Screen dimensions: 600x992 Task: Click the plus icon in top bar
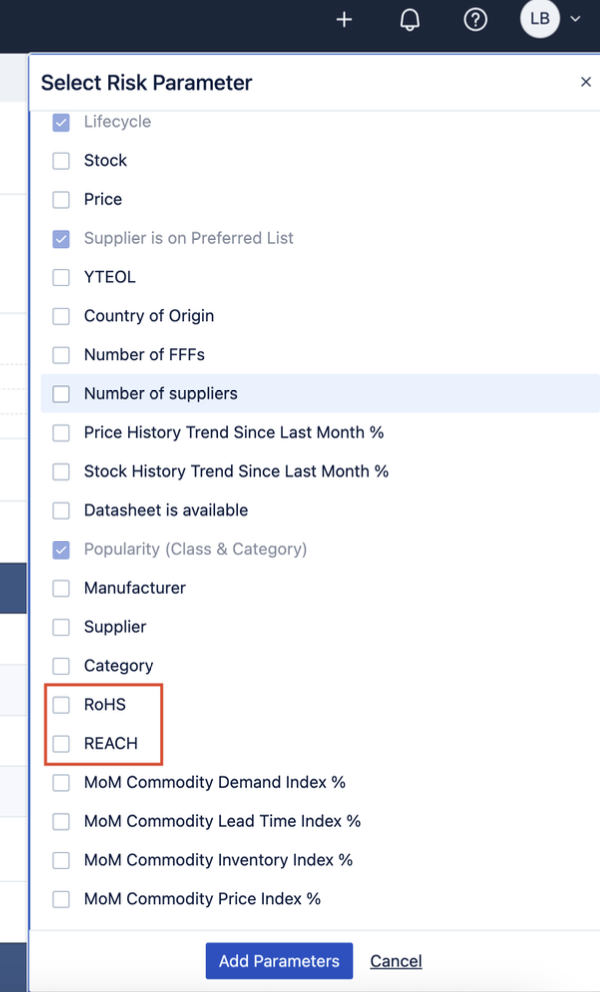pyautogui.click(x=344, y=19)
